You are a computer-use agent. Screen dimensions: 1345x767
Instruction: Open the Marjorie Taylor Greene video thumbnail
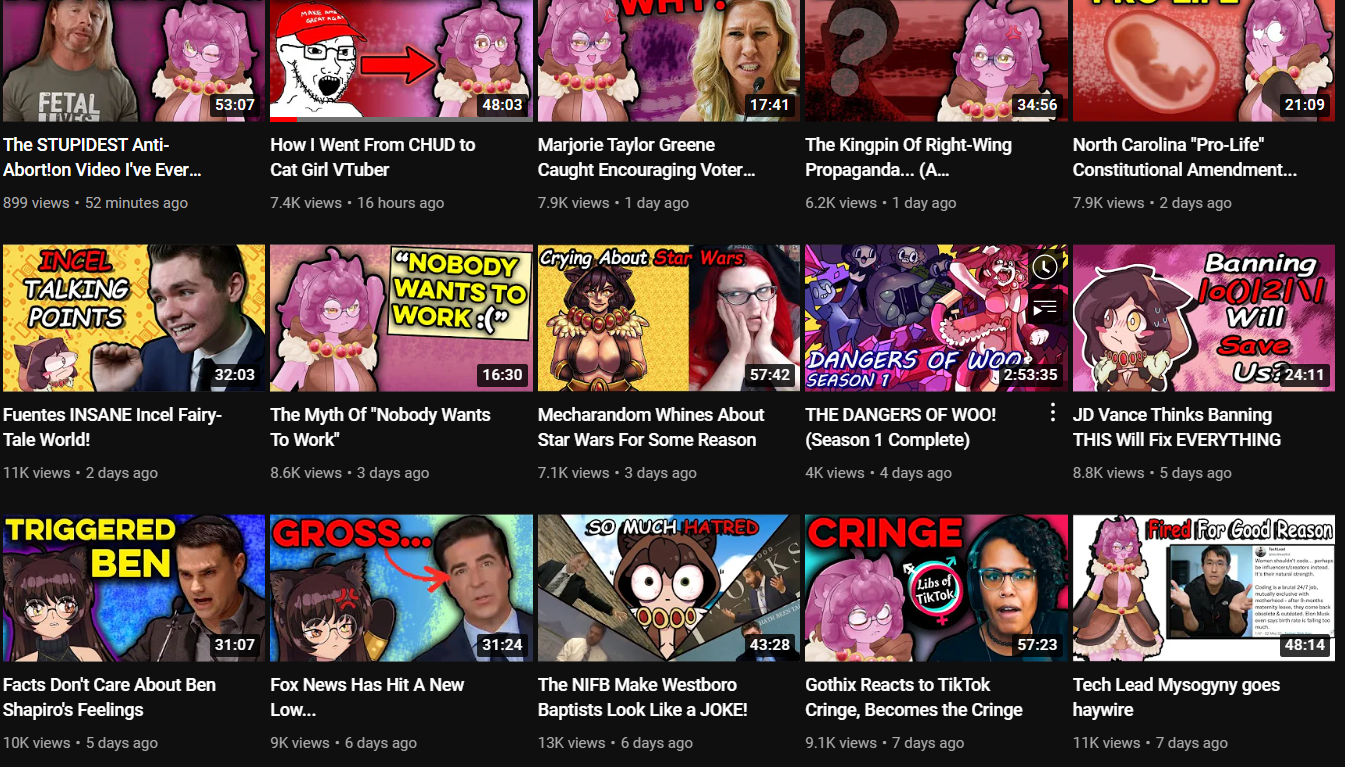click(669, 60)
